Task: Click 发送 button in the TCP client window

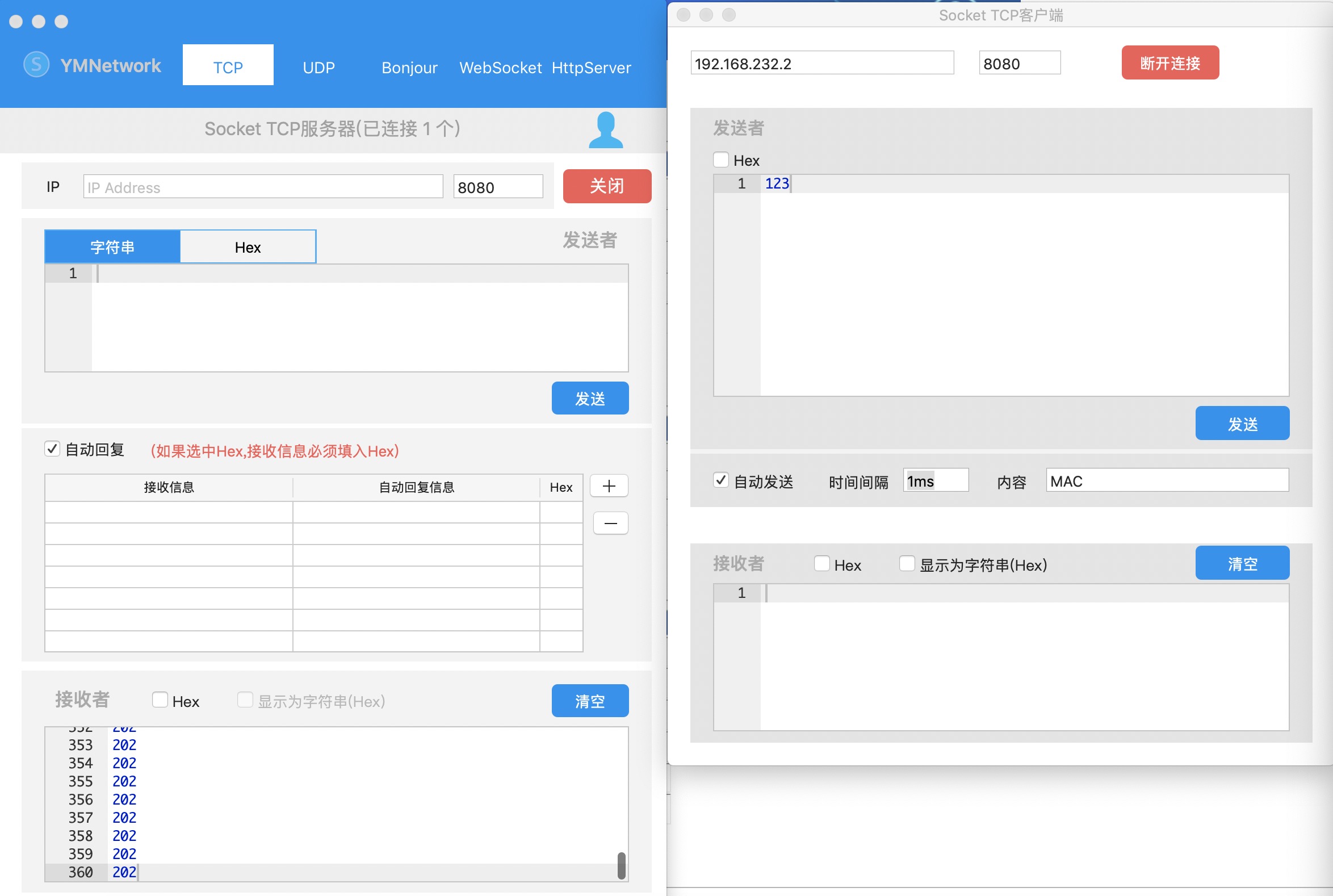Action: pyautogui.click(x=1242, y=424)
